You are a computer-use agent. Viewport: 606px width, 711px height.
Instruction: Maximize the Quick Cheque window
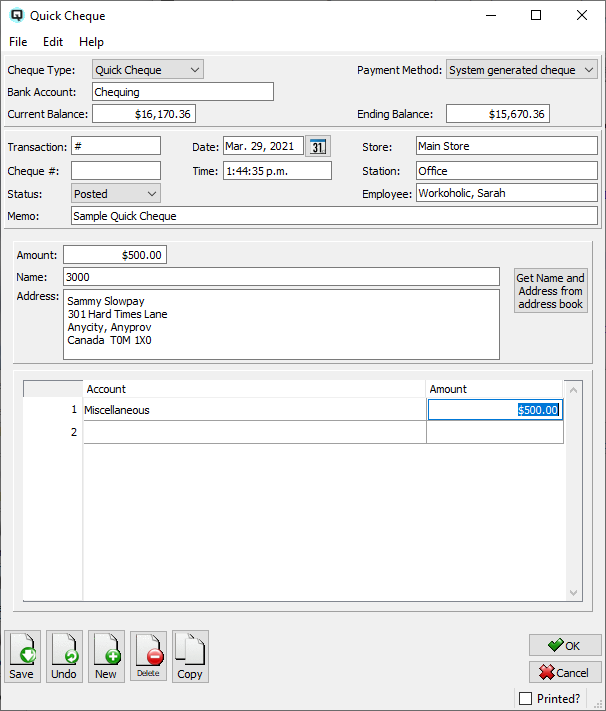pos(536,15)
